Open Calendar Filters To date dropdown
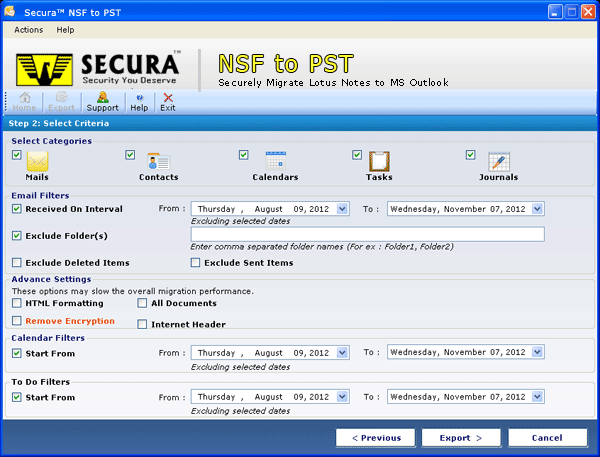The width and height of the screenshot is (600, 457). pos(538,352)
